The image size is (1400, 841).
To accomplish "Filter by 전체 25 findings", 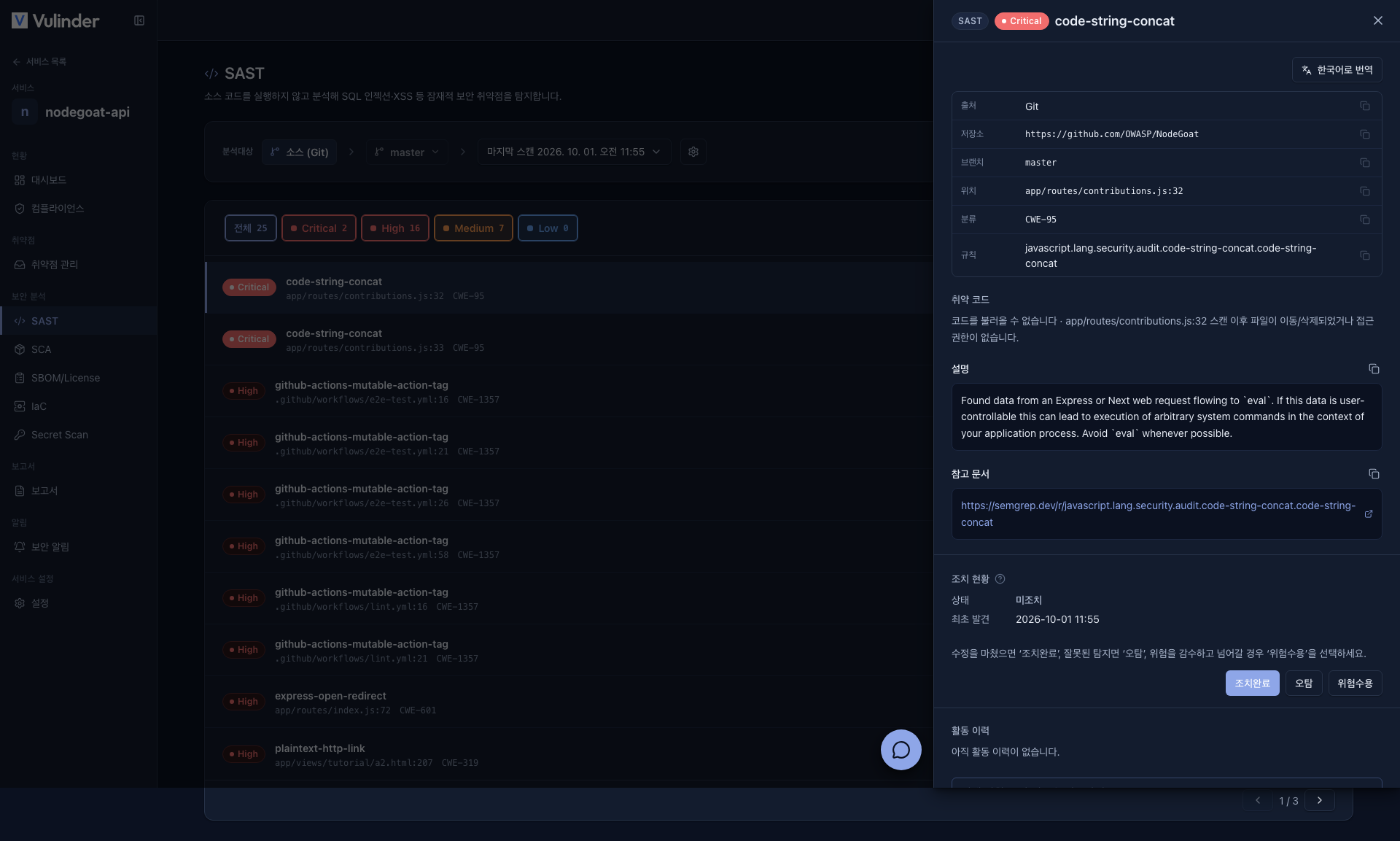I will [x=251, y=228].
